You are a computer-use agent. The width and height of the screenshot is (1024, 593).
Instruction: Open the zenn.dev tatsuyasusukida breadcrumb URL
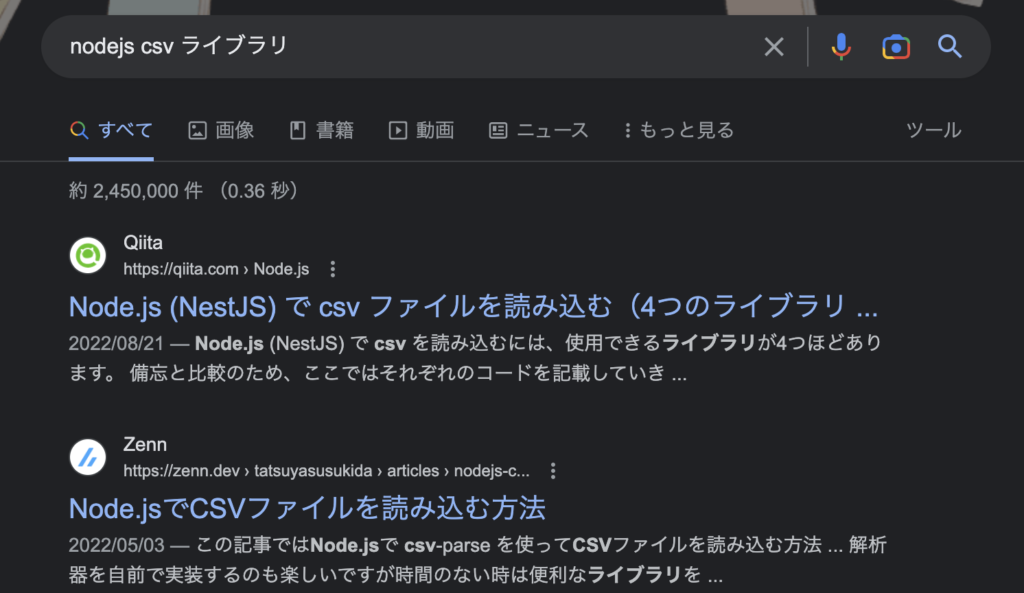click(x=327, y=471)
